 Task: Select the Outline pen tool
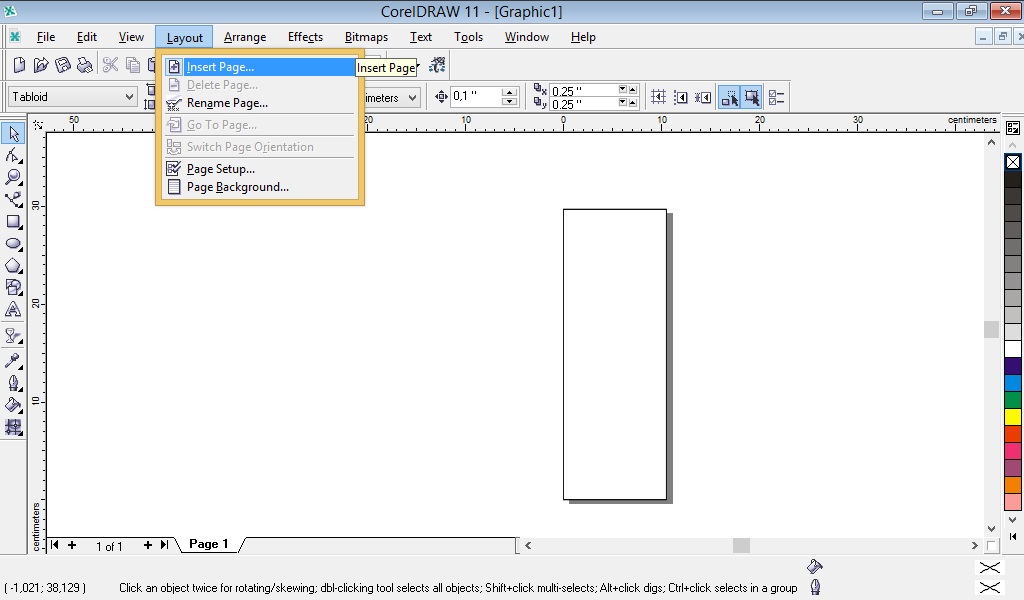point(13,383)
